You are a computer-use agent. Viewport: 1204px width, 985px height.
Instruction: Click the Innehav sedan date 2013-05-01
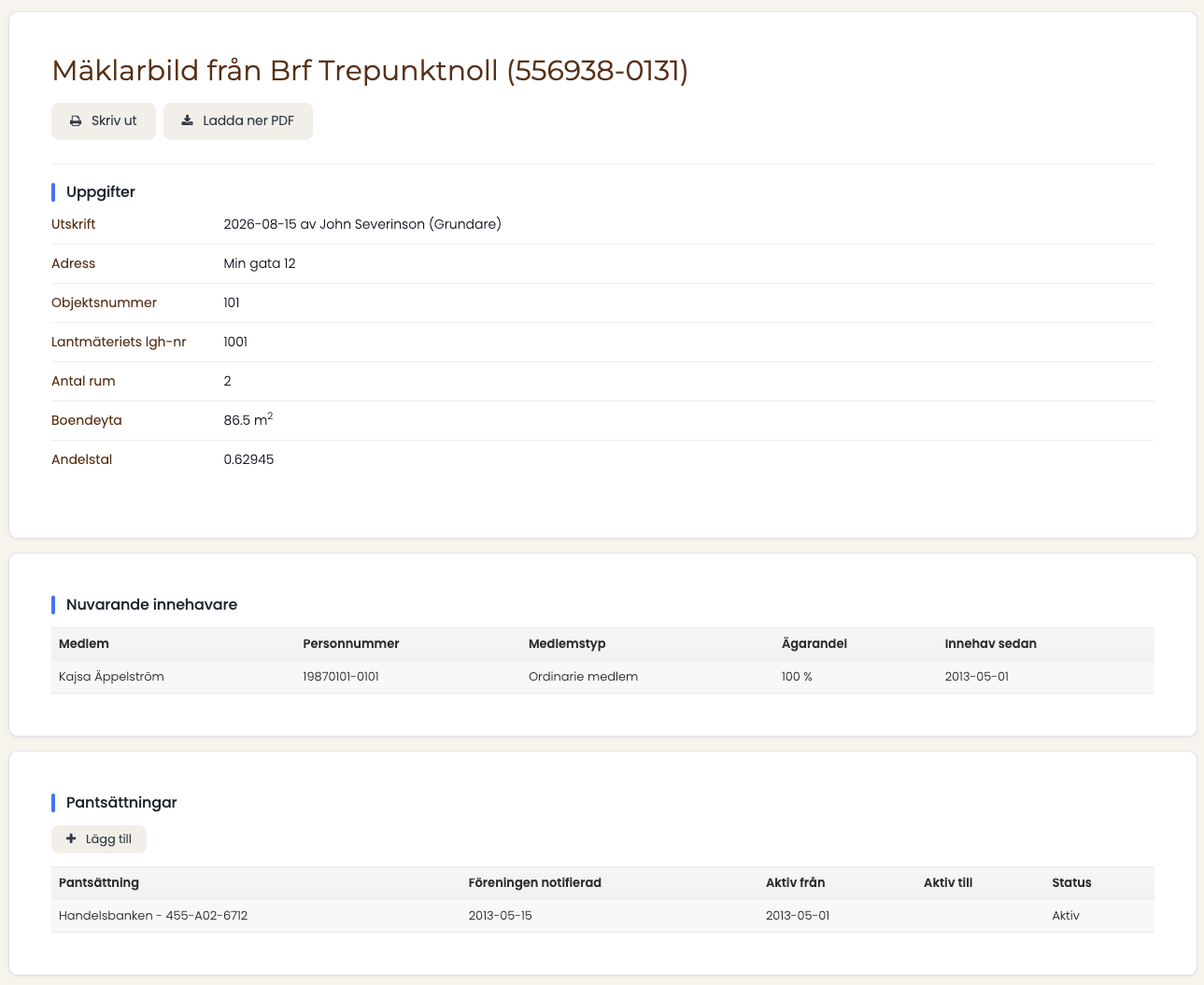click(977, 677)
